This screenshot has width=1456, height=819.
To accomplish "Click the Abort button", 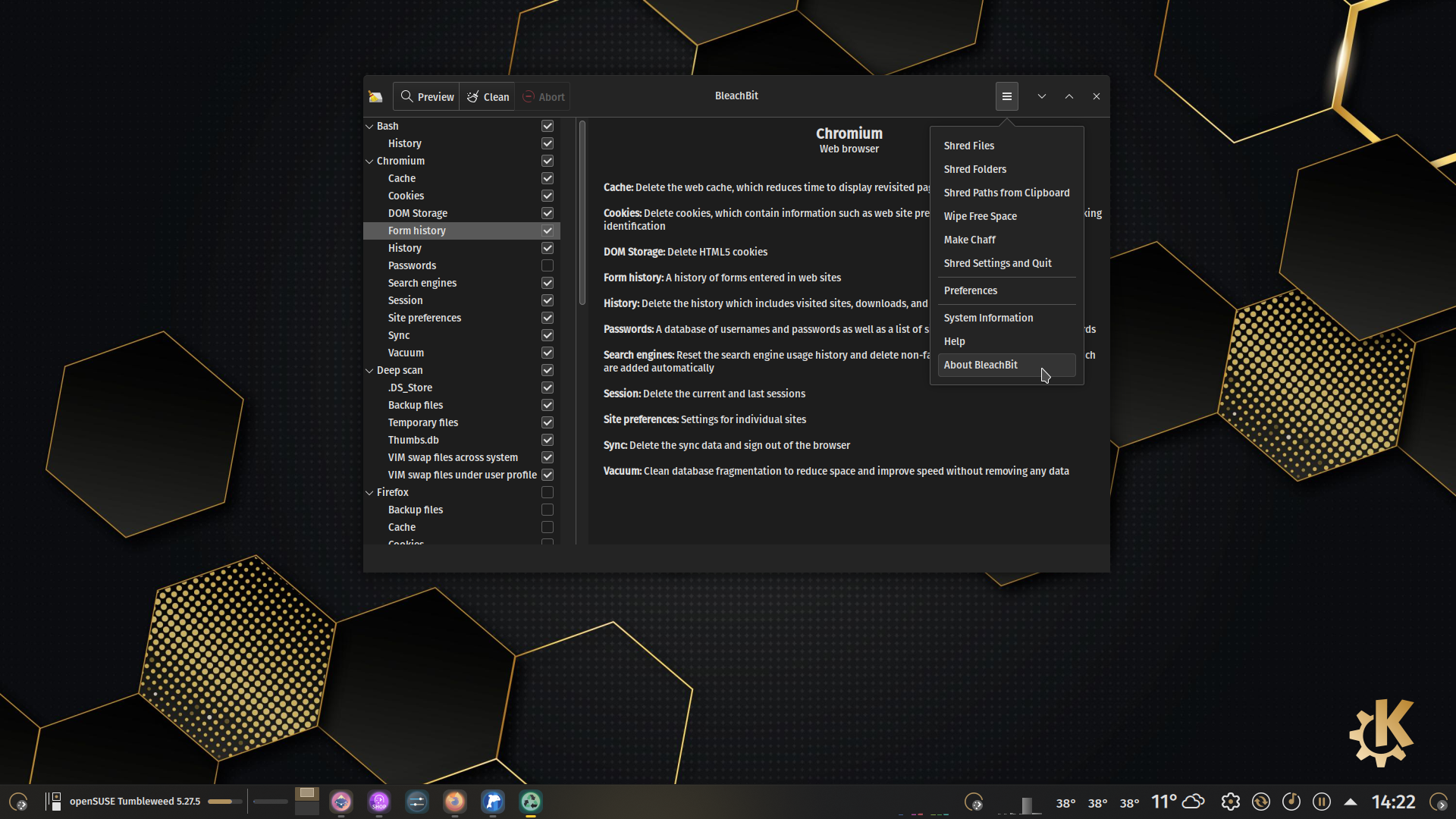I will [x=543, y=96].
